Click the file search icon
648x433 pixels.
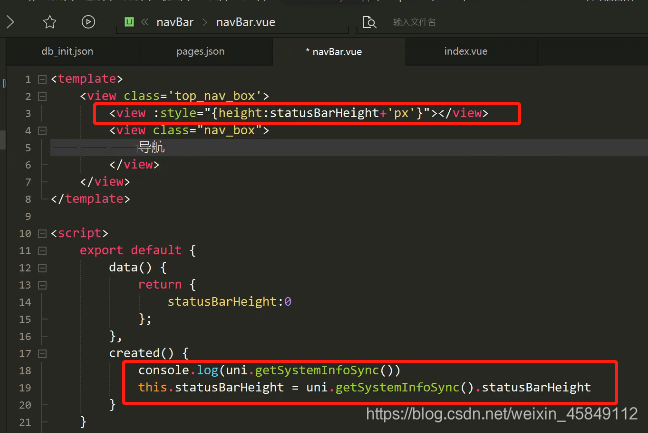pos(369,22)
